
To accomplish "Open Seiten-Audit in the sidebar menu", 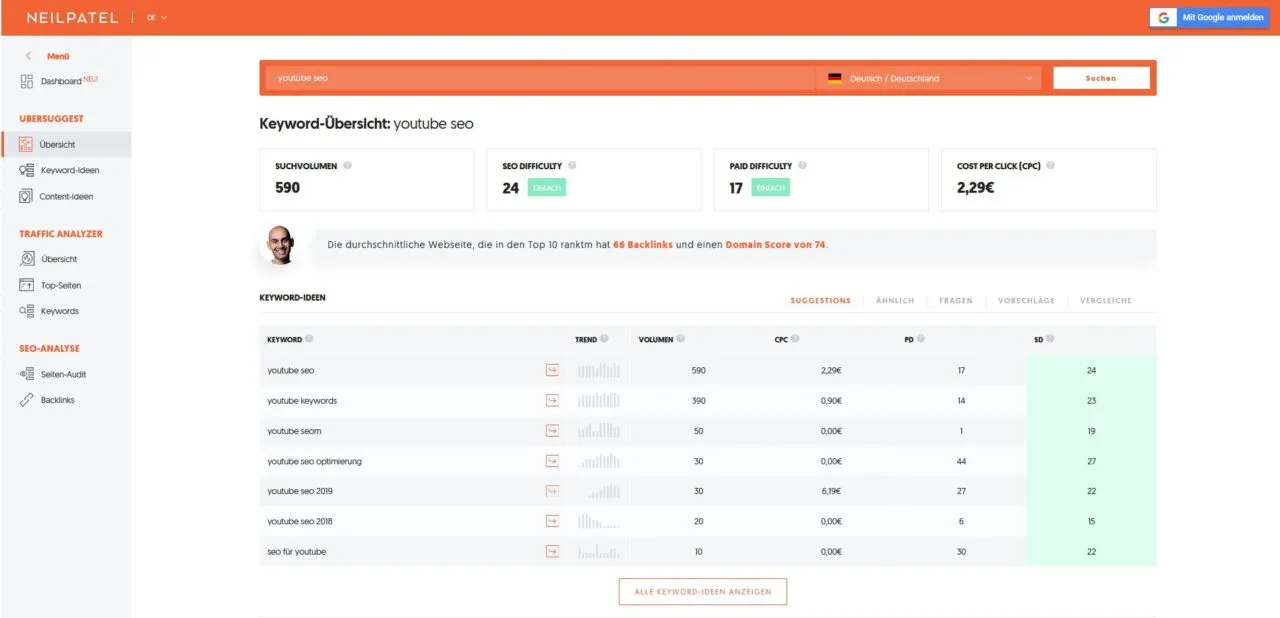I will tap(65, 374).
